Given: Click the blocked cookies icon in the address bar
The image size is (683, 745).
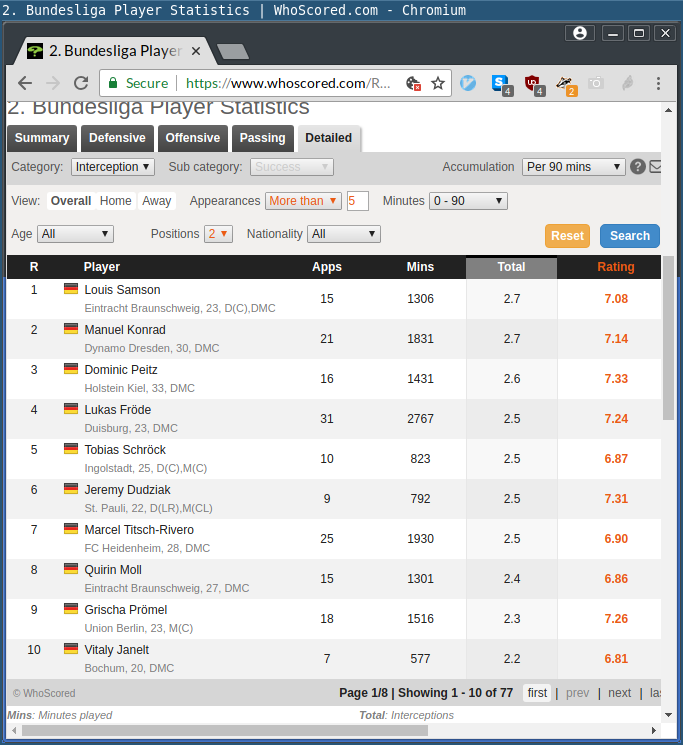Looking at the screenshot, I should (413, 84).
